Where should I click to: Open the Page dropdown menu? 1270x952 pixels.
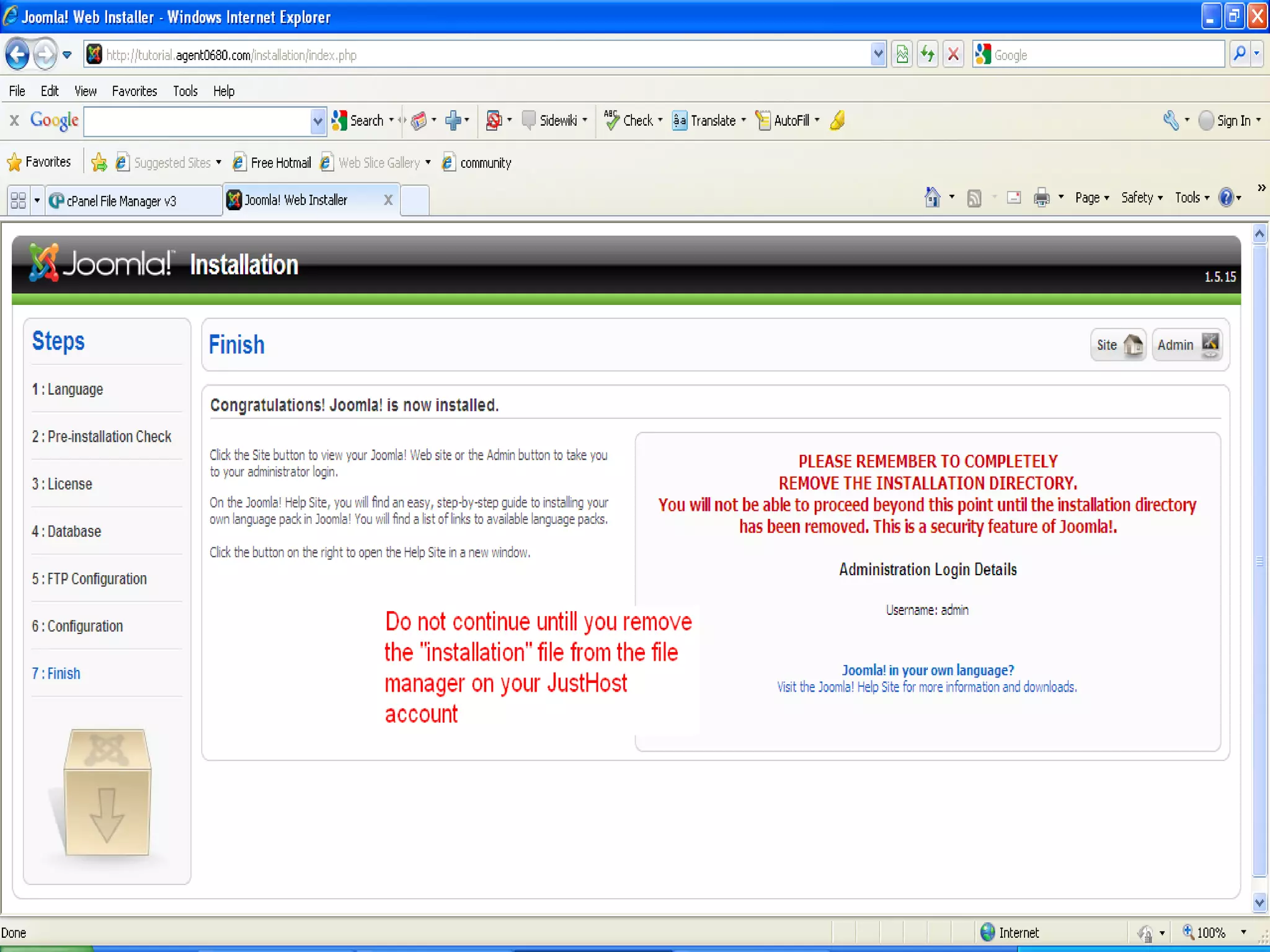pos(1091,198)
